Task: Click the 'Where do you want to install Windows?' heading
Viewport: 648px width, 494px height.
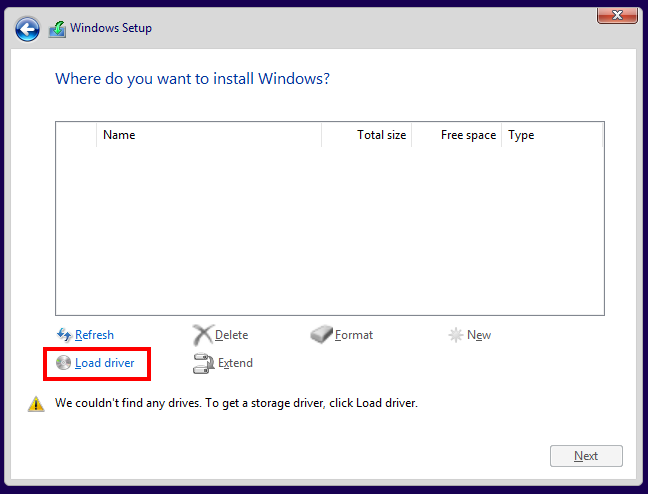Action: (193, 79)
